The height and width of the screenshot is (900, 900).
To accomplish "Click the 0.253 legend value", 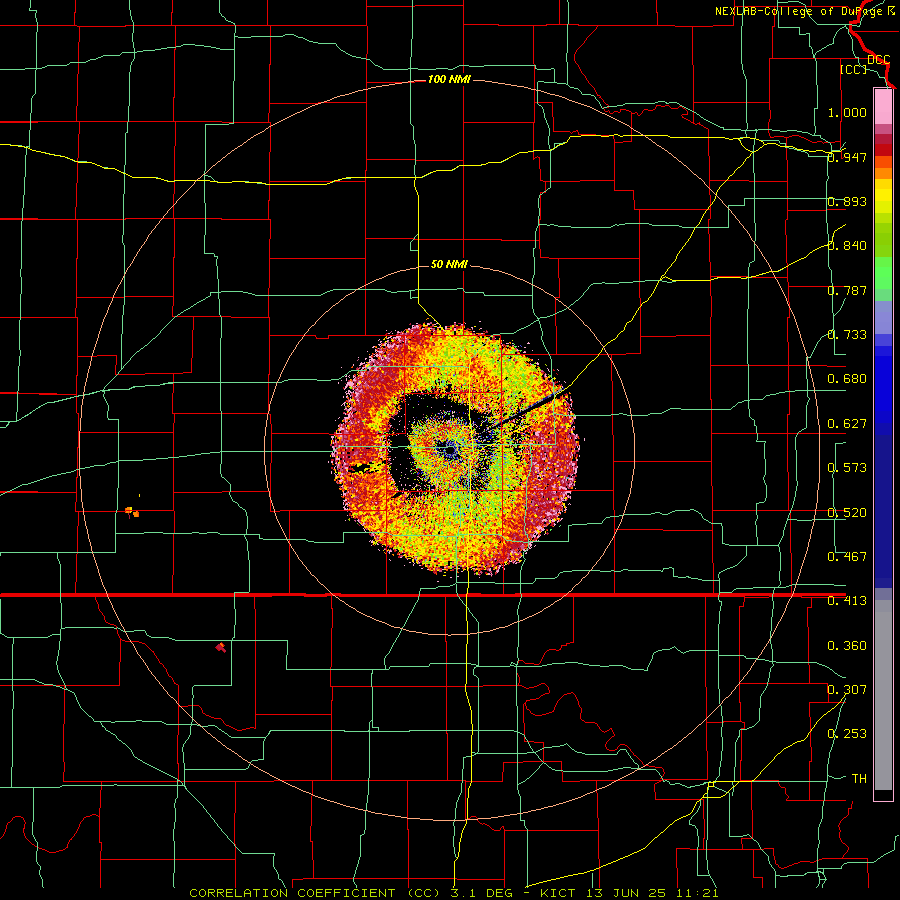I will [x=847, y=734].
